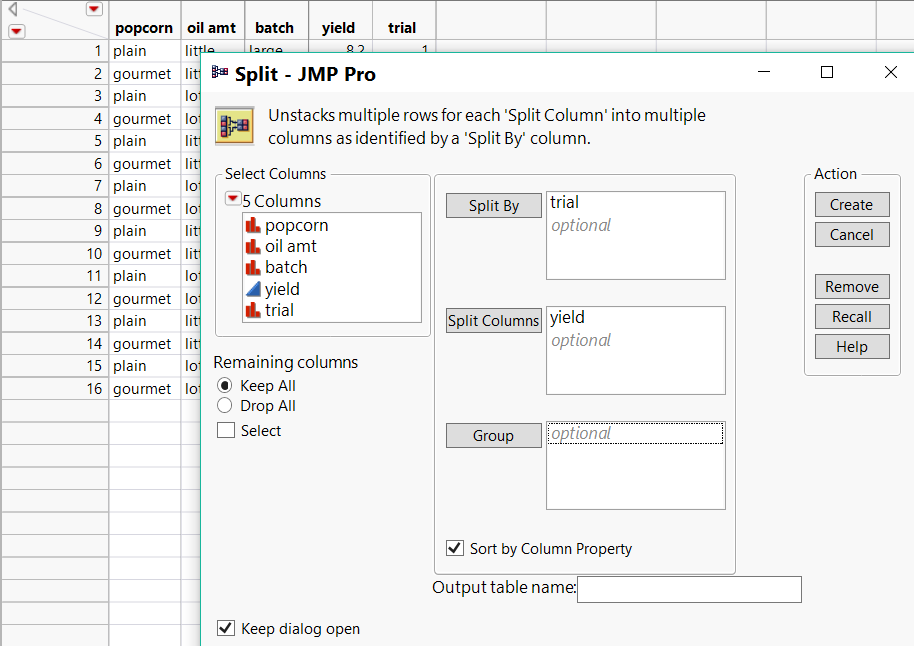Image resolution: width=914 pixels, height=646 pixels.
Task: Click the Group role button
Action: click(x=493, y=436)
